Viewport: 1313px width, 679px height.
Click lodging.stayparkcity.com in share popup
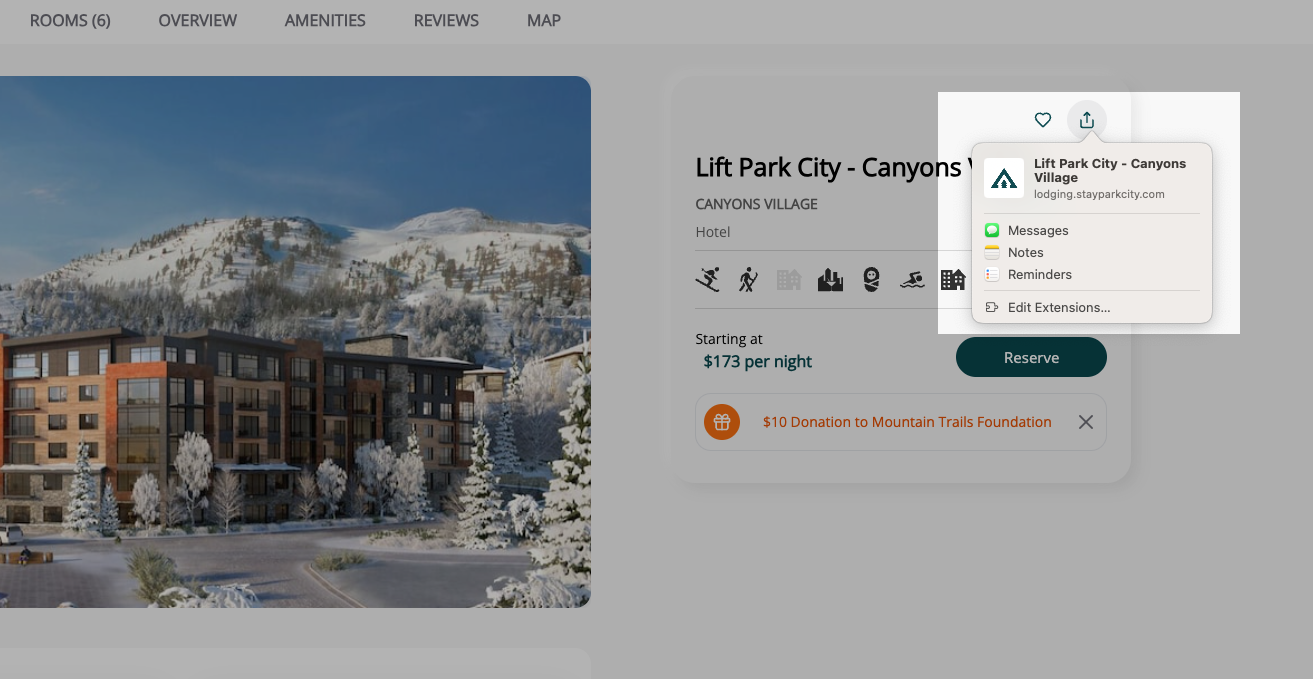[1099, 194]
